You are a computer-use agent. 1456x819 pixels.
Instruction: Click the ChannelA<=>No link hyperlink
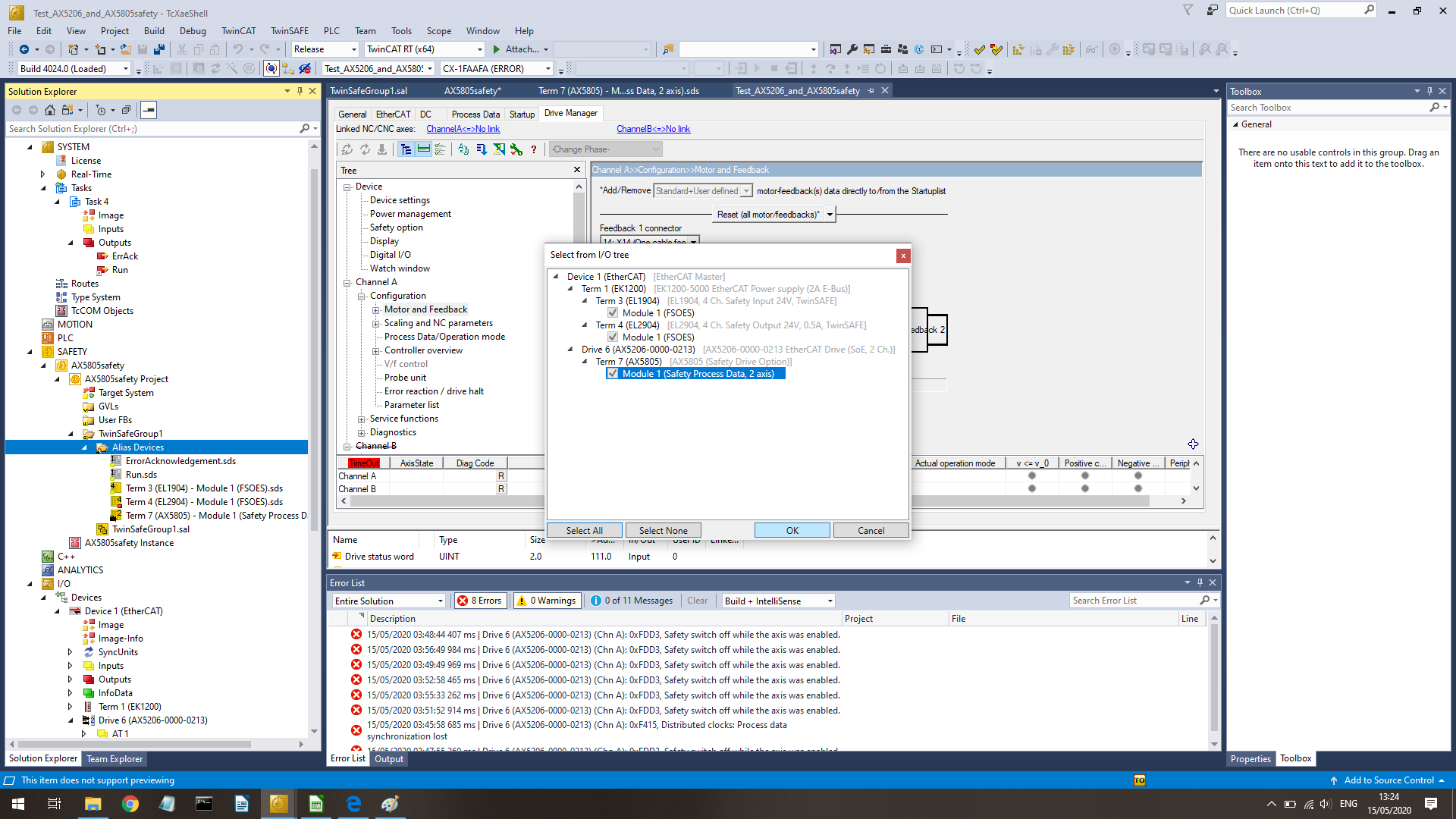(x=463, y=129)
